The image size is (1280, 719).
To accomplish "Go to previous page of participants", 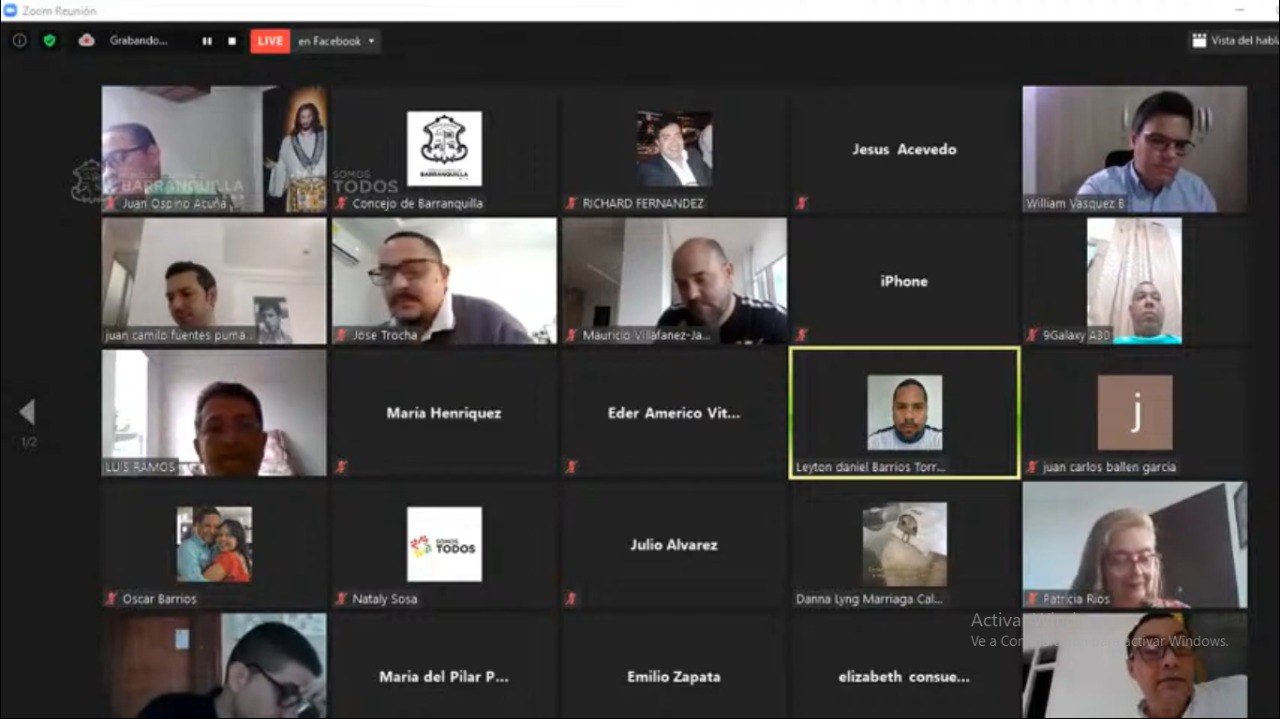I will [27, 412].
